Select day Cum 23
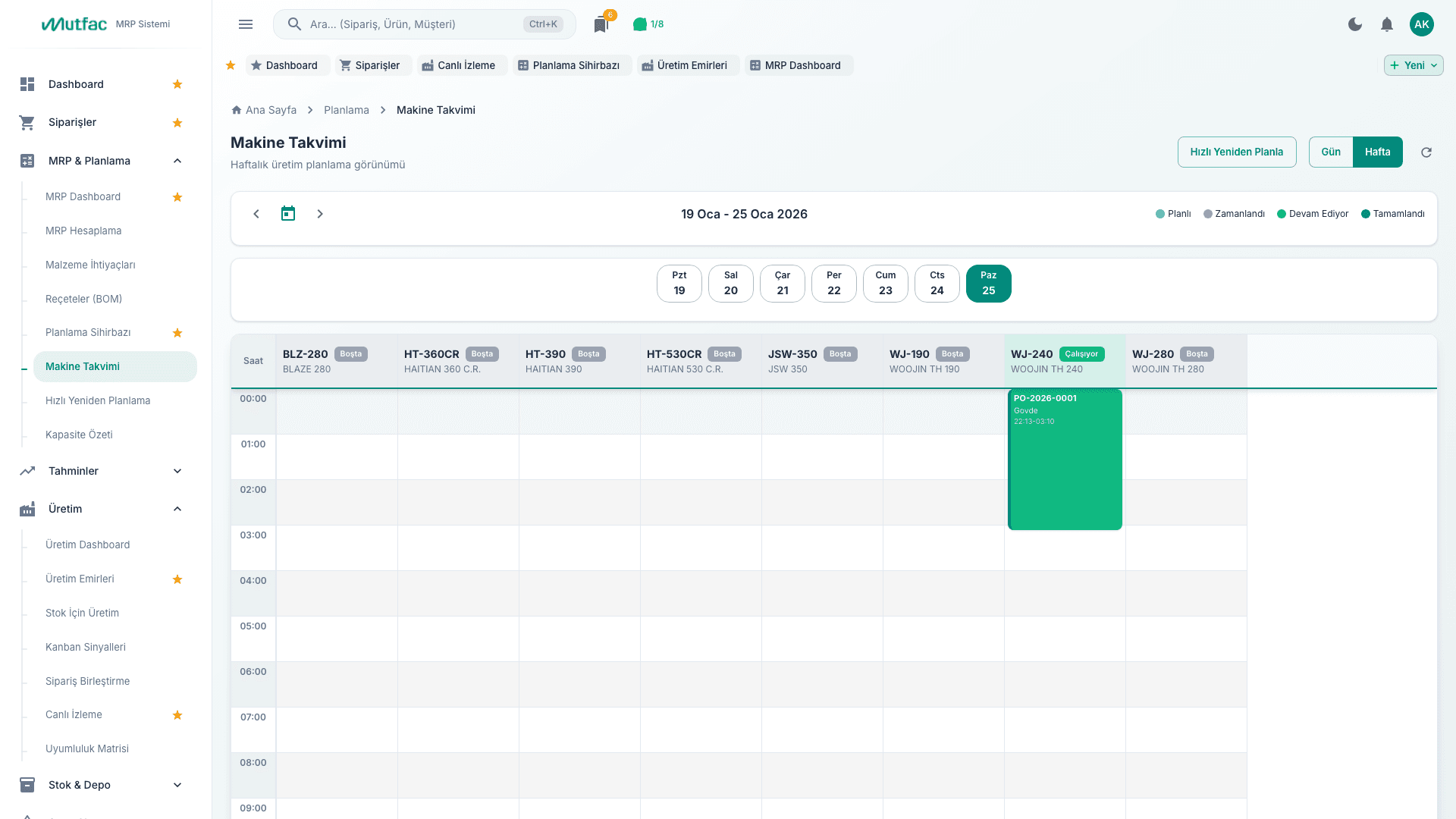Image resolution: width=1456 pixels, height=819 pixels. 886,284
